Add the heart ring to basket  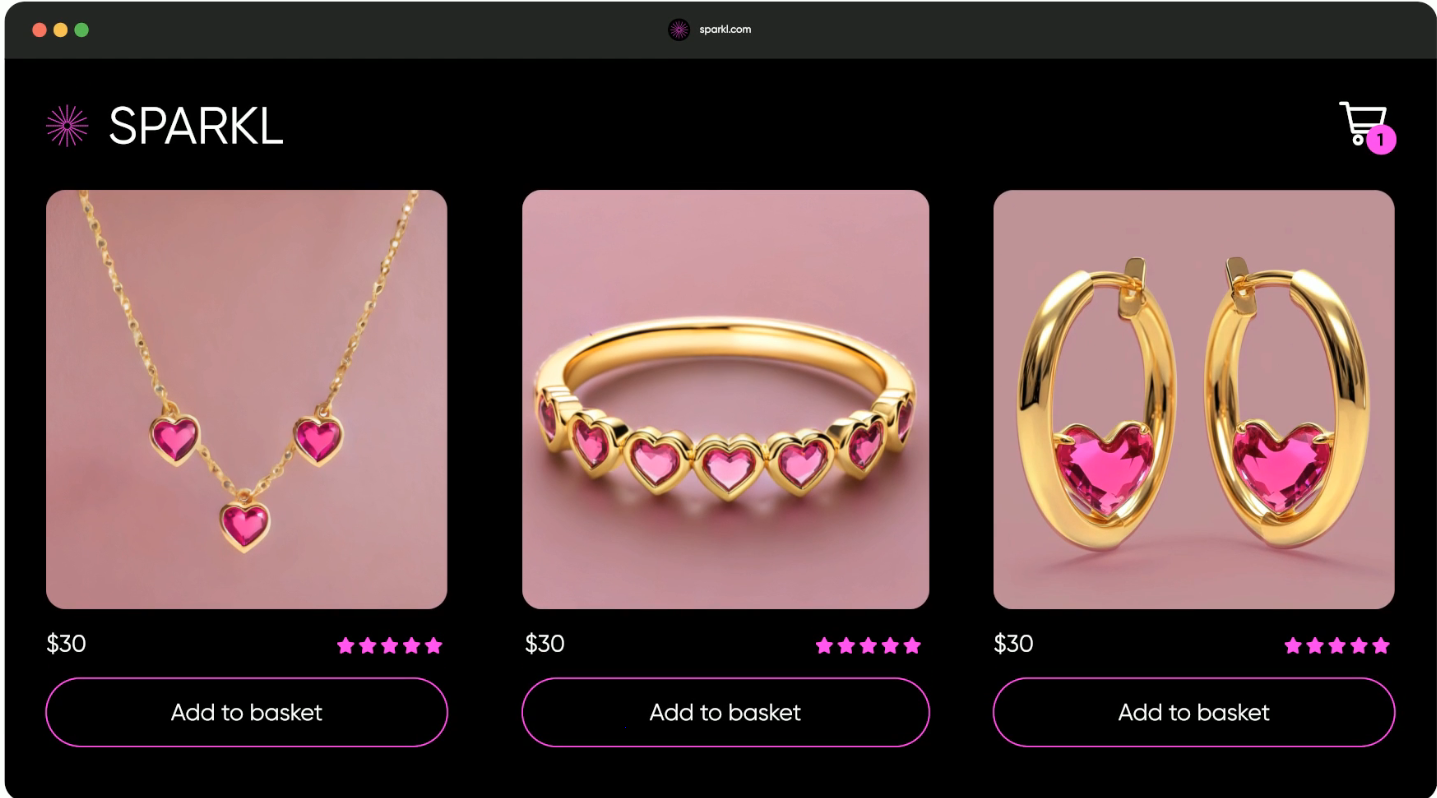tap(725, 712)
